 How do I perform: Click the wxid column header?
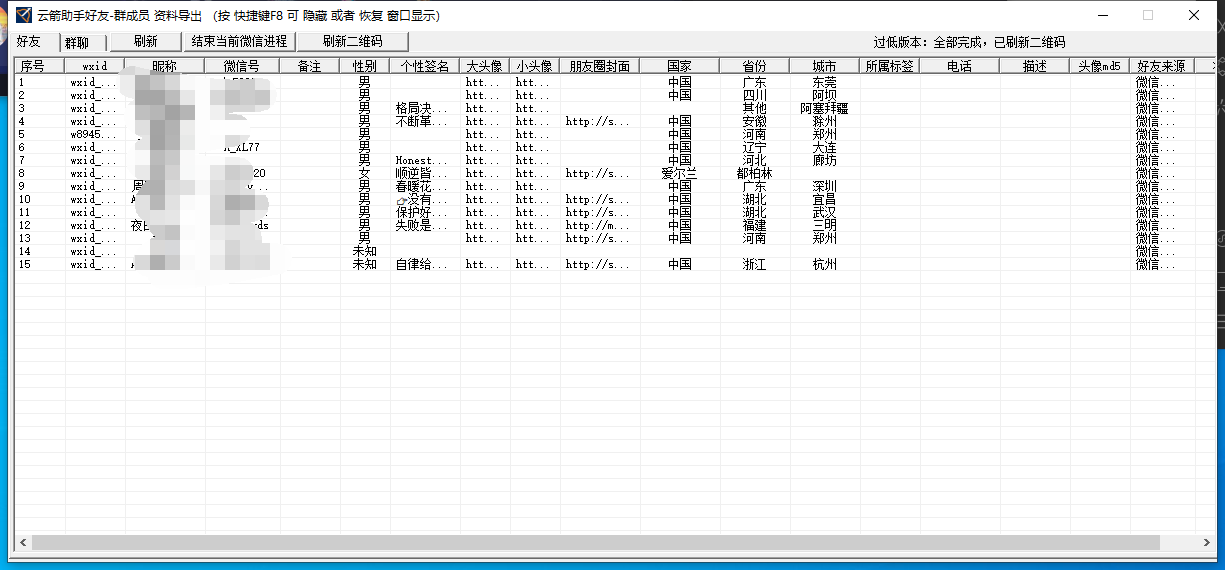click(x=95, y=66)
